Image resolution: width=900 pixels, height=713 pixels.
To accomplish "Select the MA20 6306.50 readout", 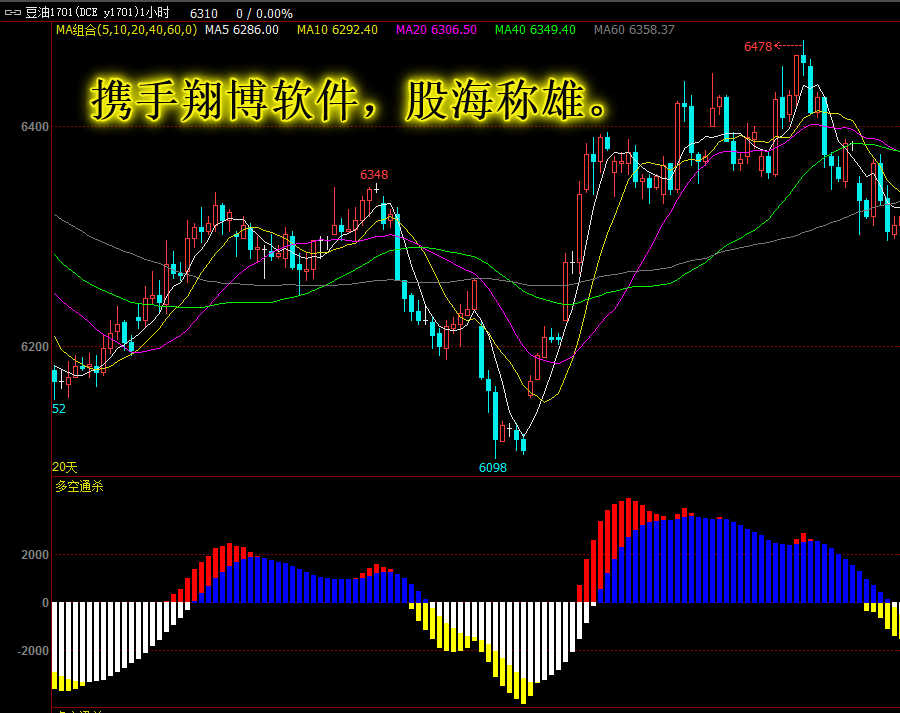I will [436, 30].
